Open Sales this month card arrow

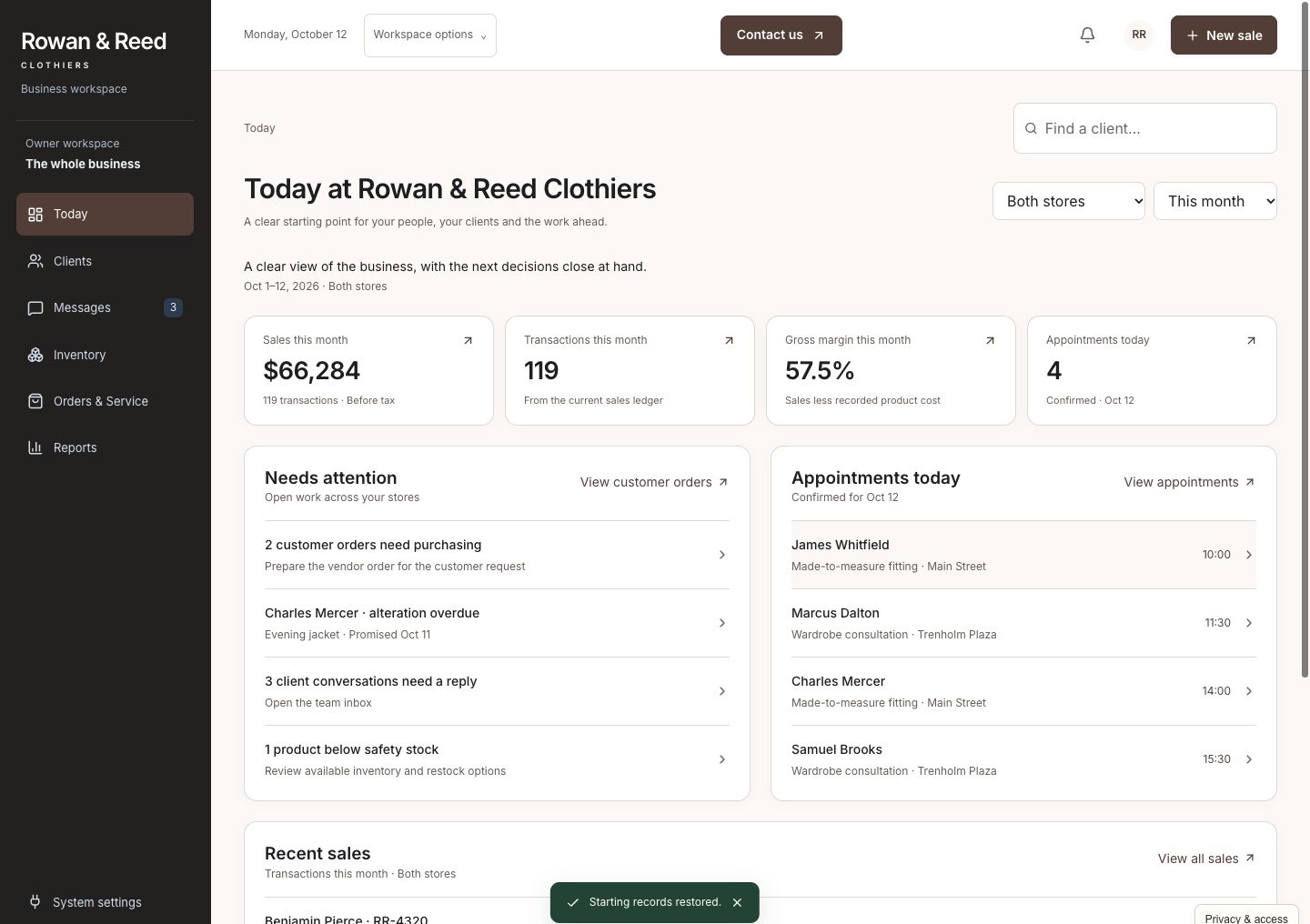pyautogui.click(x=468, y=340)
